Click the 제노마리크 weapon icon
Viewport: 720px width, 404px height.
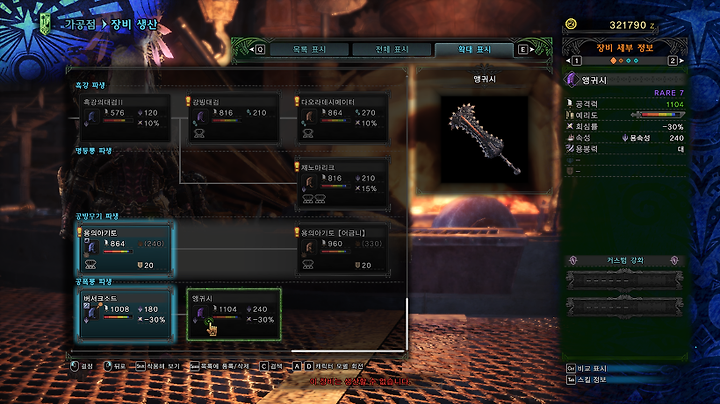[x=309, y=182]
